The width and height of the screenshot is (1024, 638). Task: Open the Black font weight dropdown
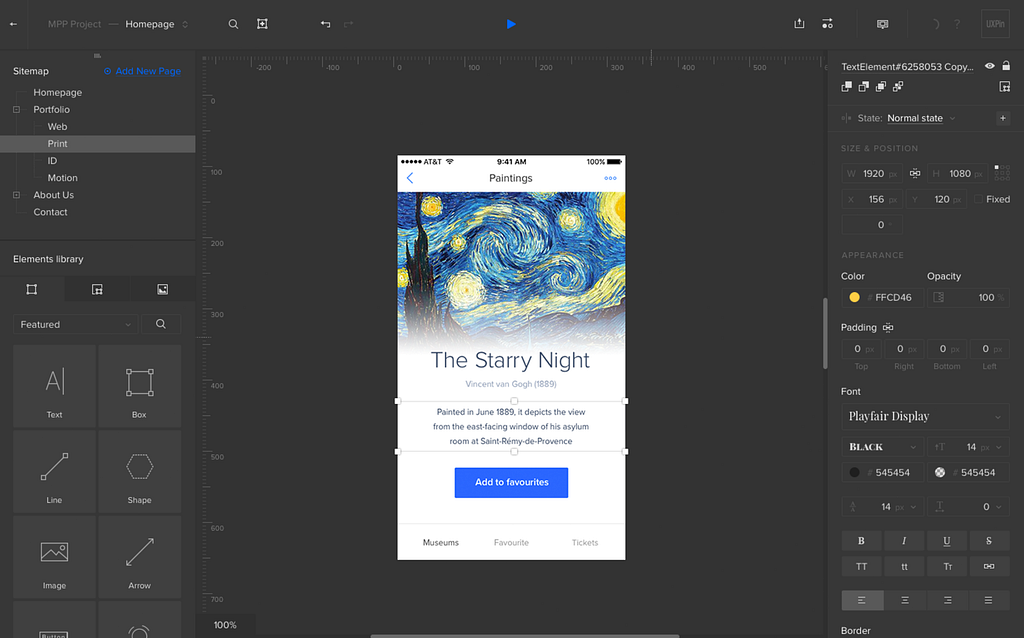tap(882, 447)
